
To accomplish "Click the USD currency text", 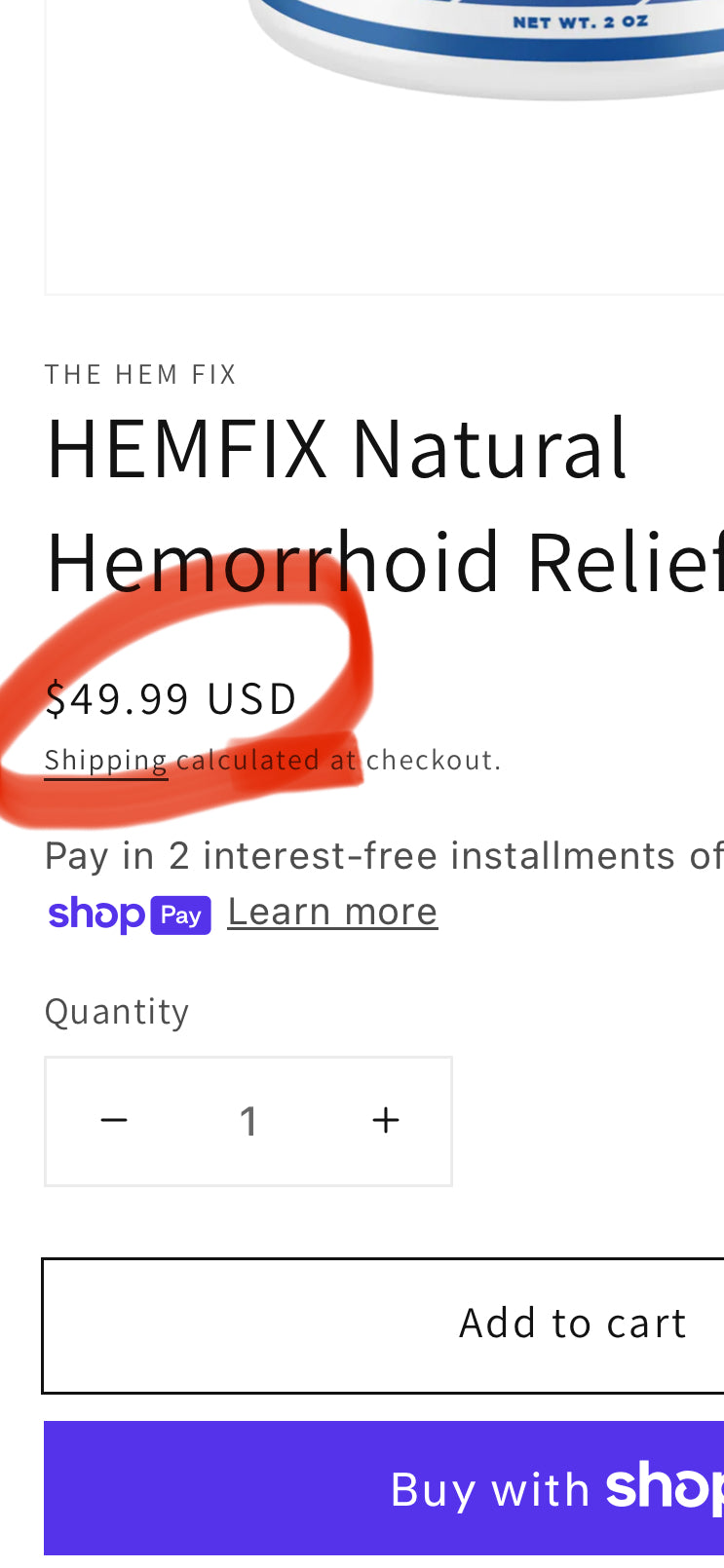I will pyautogui.click(x=251, y=698).
